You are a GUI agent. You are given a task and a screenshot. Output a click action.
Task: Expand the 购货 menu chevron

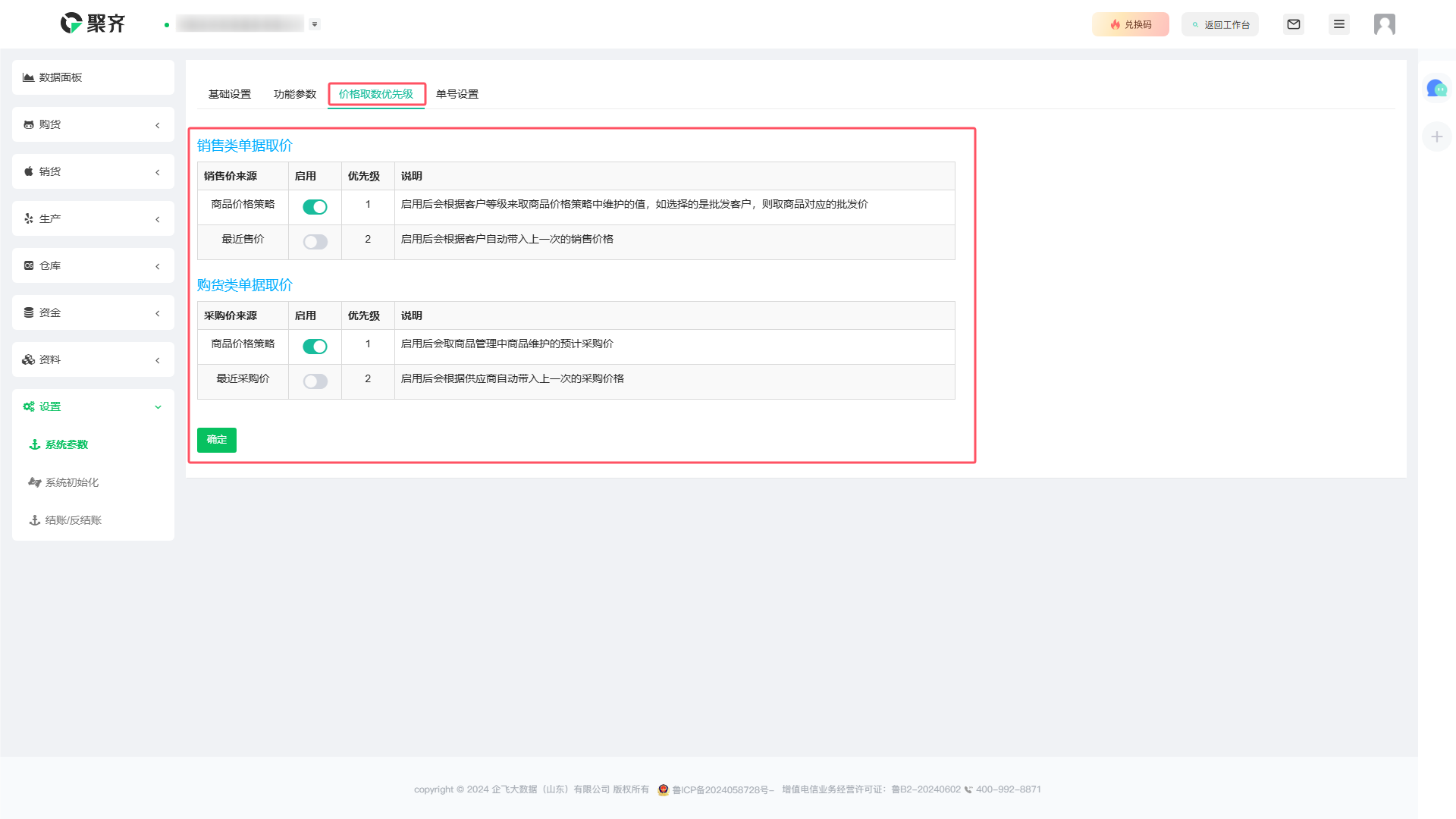[158, 125]
